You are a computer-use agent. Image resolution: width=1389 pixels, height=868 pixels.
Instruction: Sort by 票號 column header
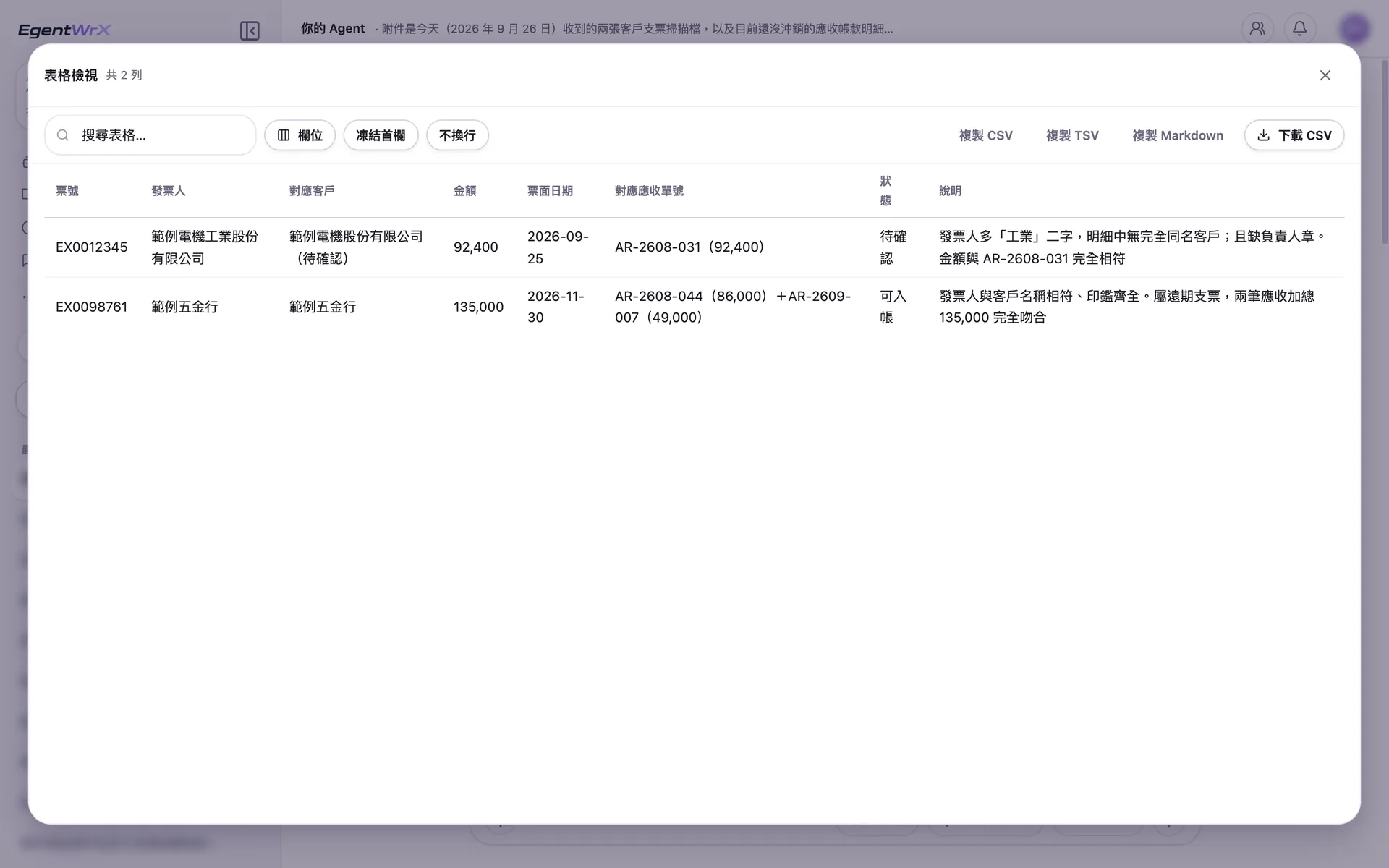tap(67, 191)
